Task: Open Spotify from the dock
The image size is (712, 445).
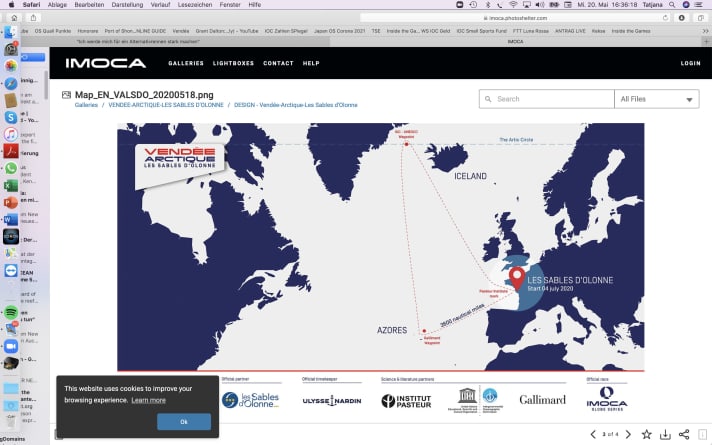Action: pyautogui.click(x=10, y=312)
